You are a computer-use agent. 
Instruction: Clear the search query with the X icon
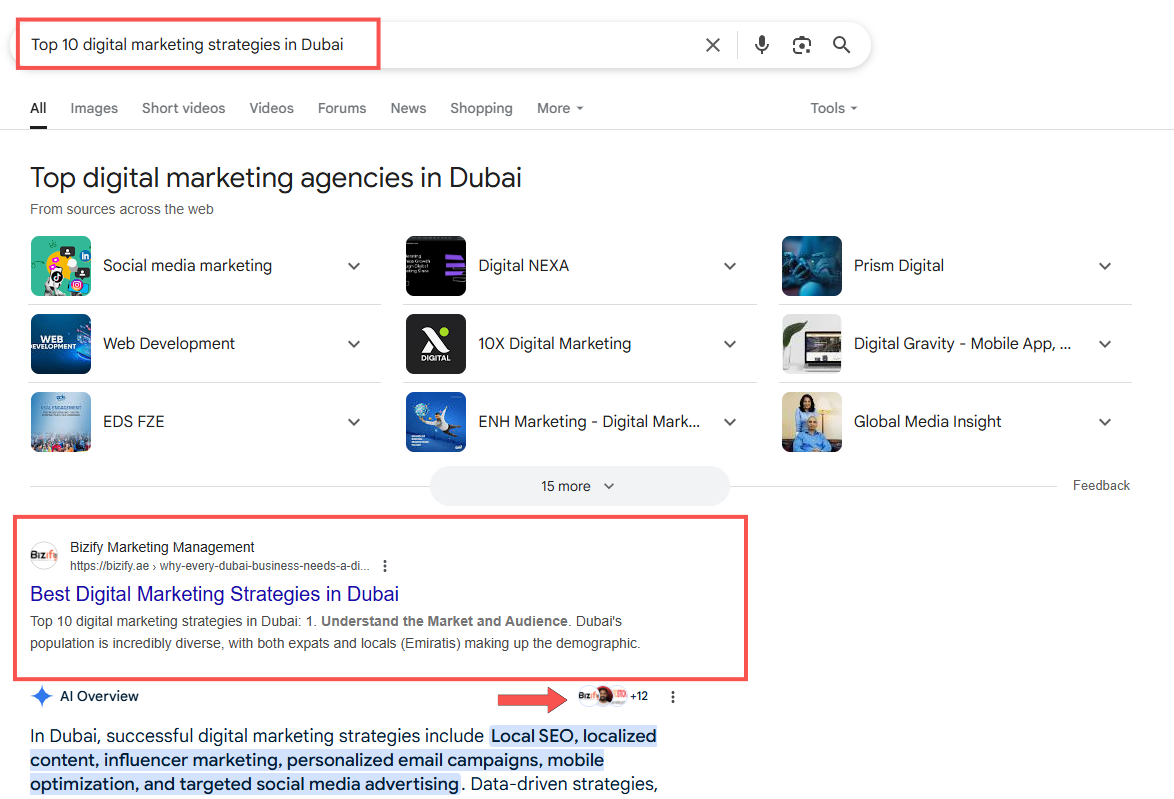click(713, 45)
